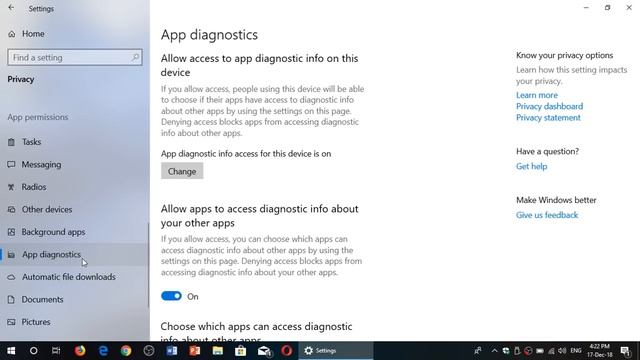
Task: Open Action Center notifications icon
Action: click(x=625, y=351)
